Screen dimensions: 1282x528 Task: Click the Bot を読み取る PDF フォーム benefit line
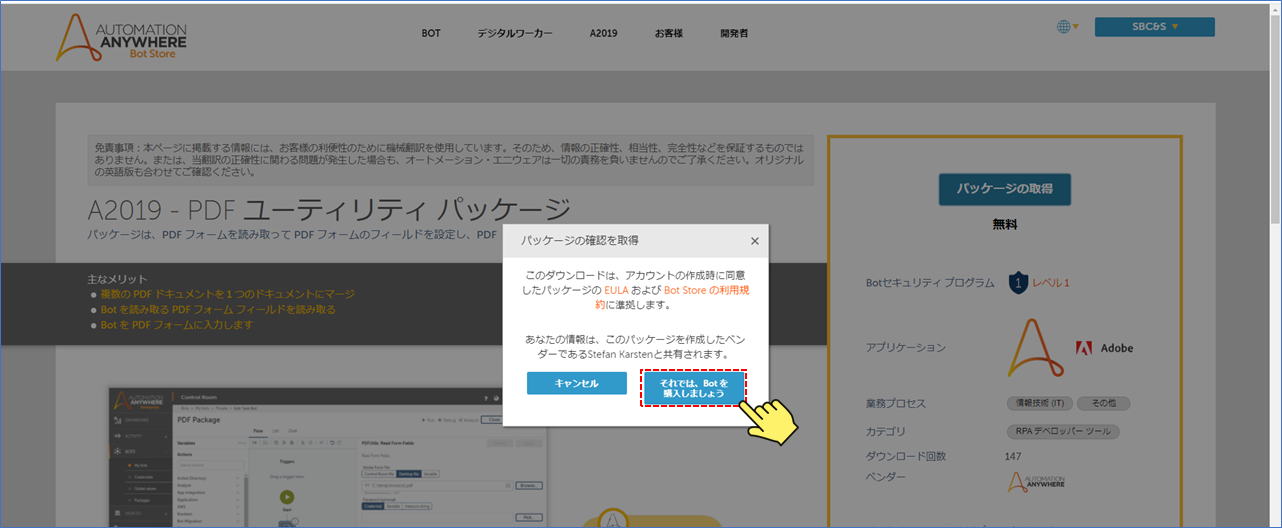(x=217, y=310)
